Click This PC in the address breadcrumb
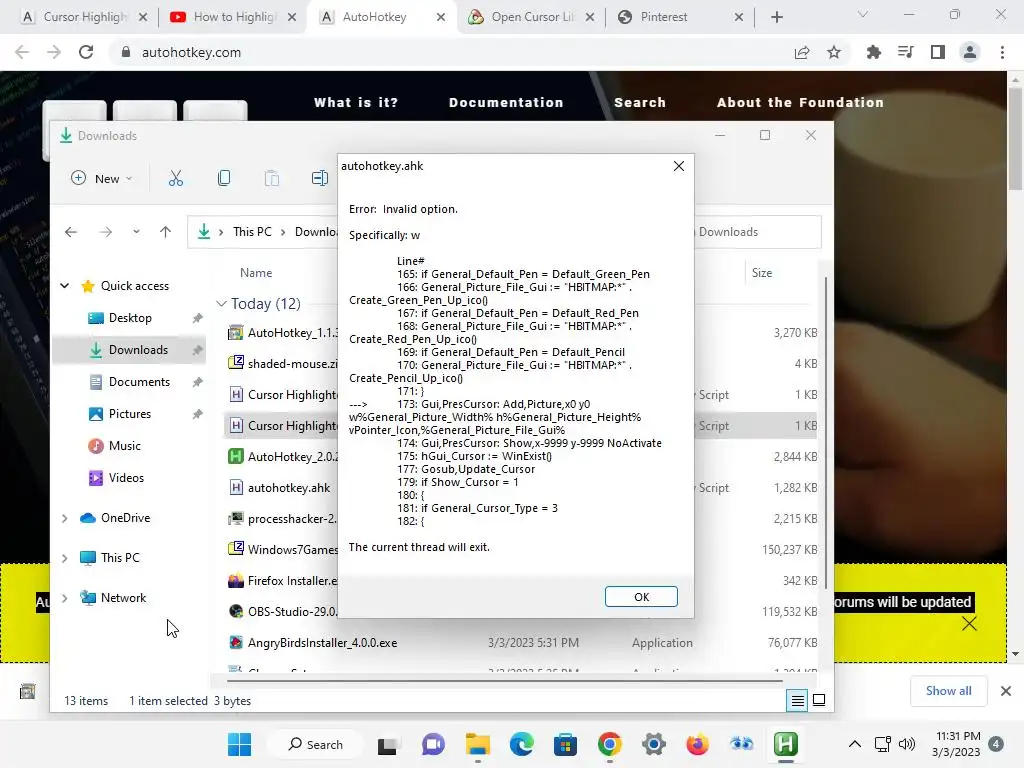The width and height of the screenshot is (1024, 768). coord(252,232)
